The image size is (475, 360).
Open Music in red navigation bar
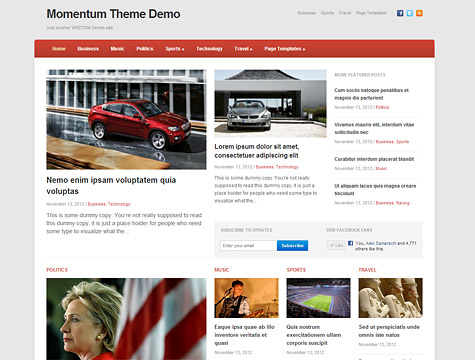click(x=117, y=49)
